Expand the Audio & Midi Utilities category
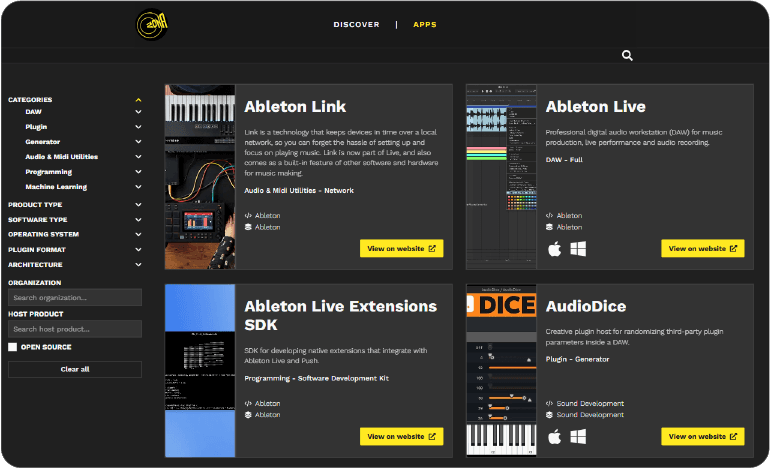Image resolution: width=770 pixels, height=468 pixels. click(x=138, y=157)
